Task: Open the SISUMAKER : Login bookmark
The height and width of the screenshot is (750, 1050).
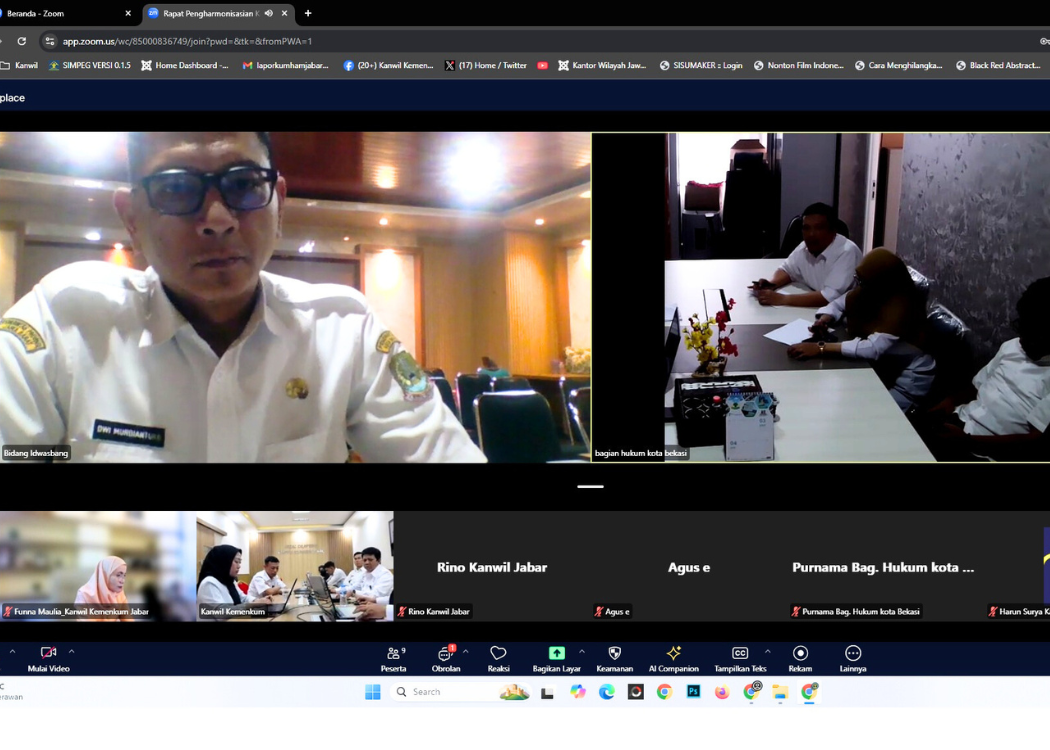Action: pyautogui.click(x=700, y=66)
